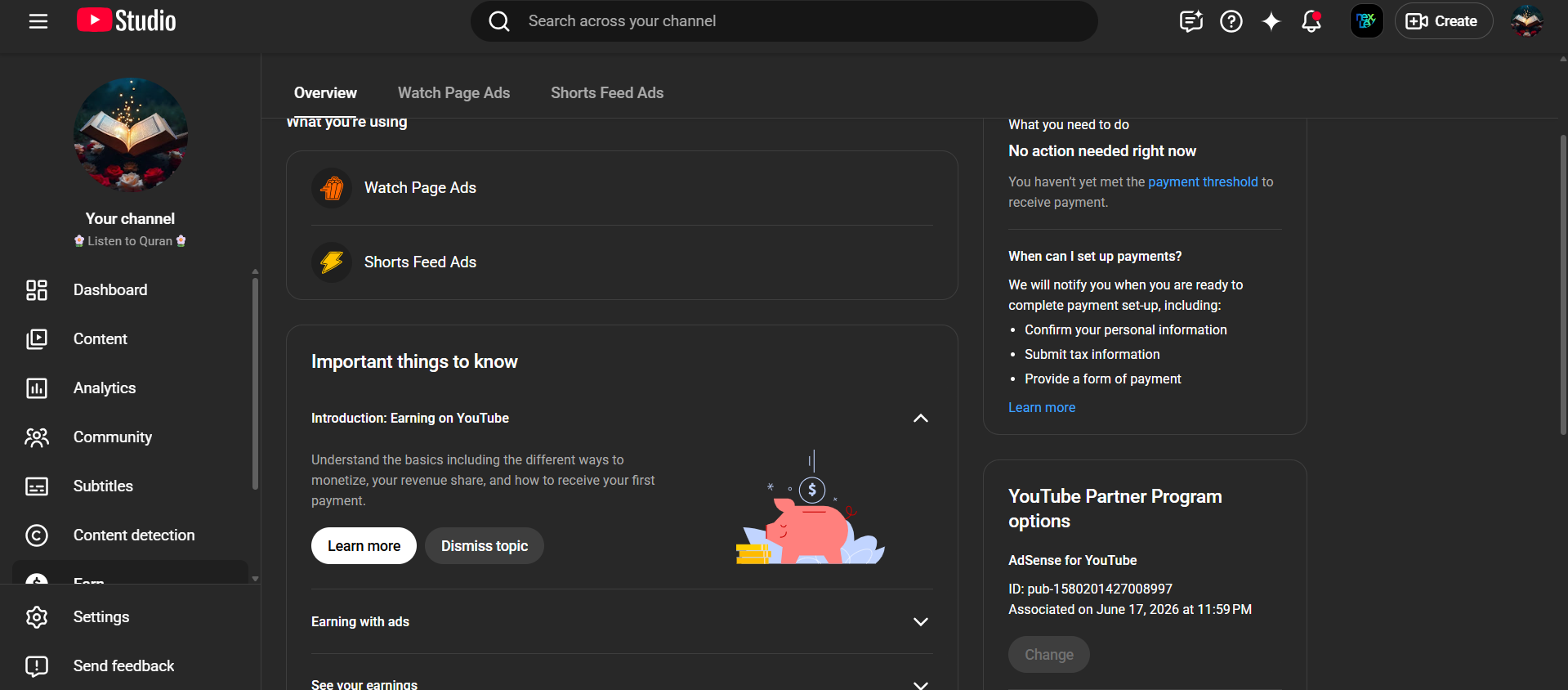Click the Content sidebar icon

37,339
